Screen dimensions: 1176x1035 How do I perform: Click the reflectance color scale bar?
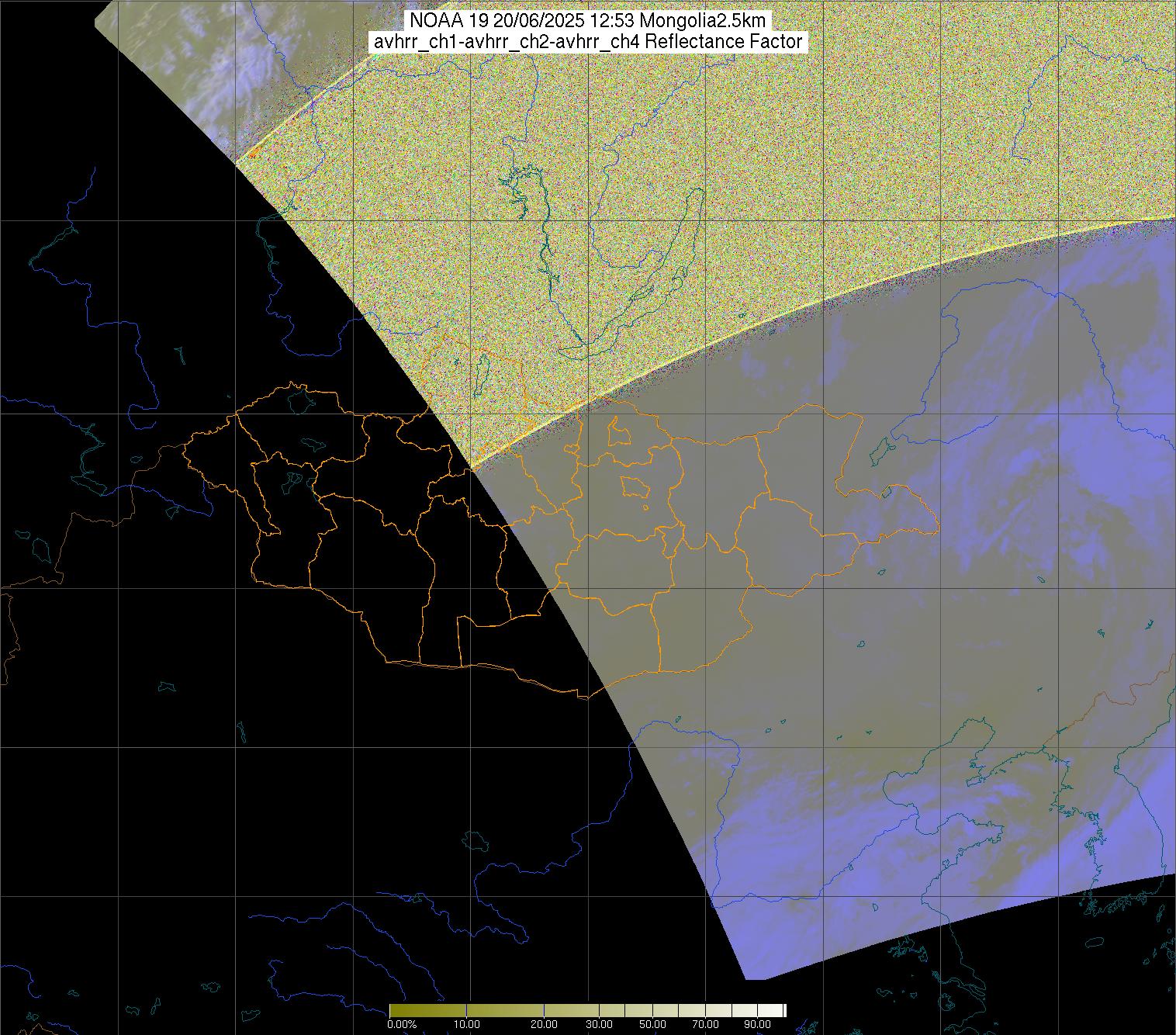click(588, 1010)
